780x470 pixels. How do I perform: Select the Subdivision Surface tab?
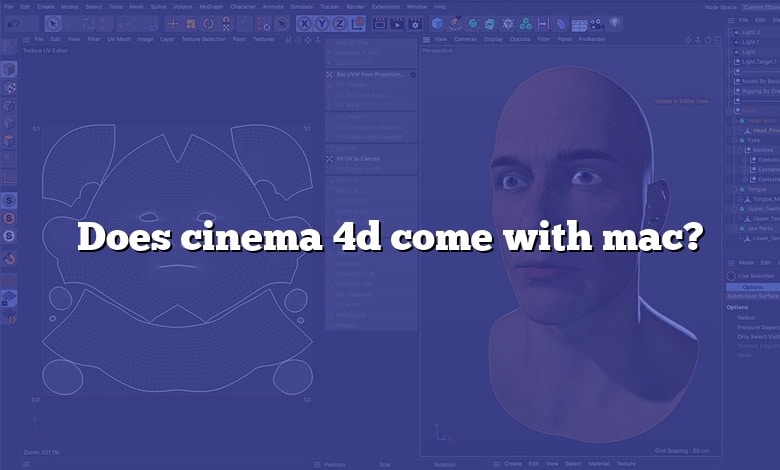click(753, 296)
